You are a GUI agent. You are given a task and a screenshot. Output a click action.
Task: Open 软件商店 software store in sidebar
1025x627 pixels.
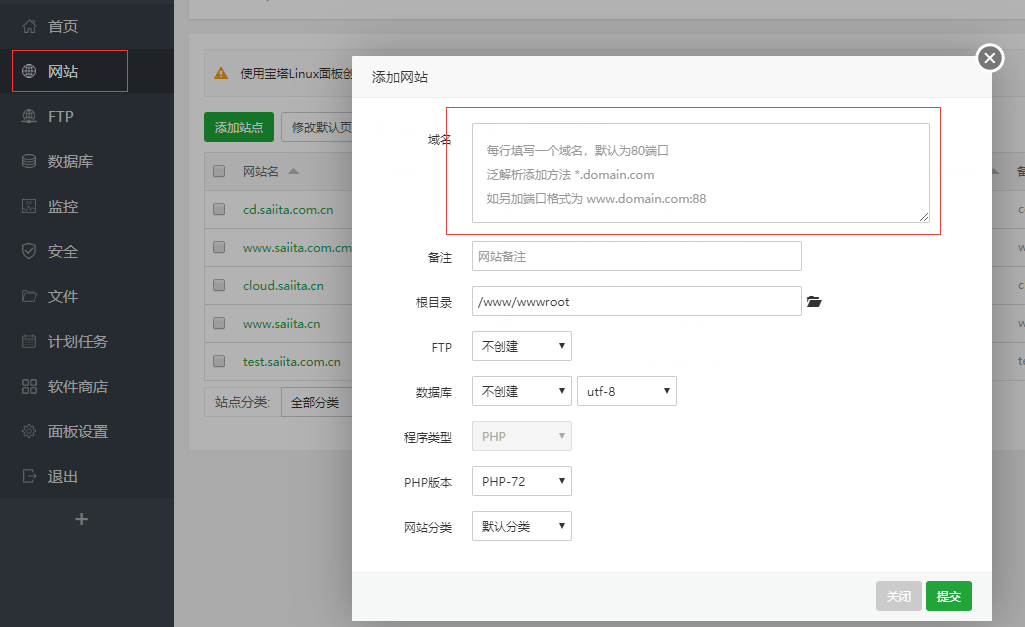click(x=77, y=387)
